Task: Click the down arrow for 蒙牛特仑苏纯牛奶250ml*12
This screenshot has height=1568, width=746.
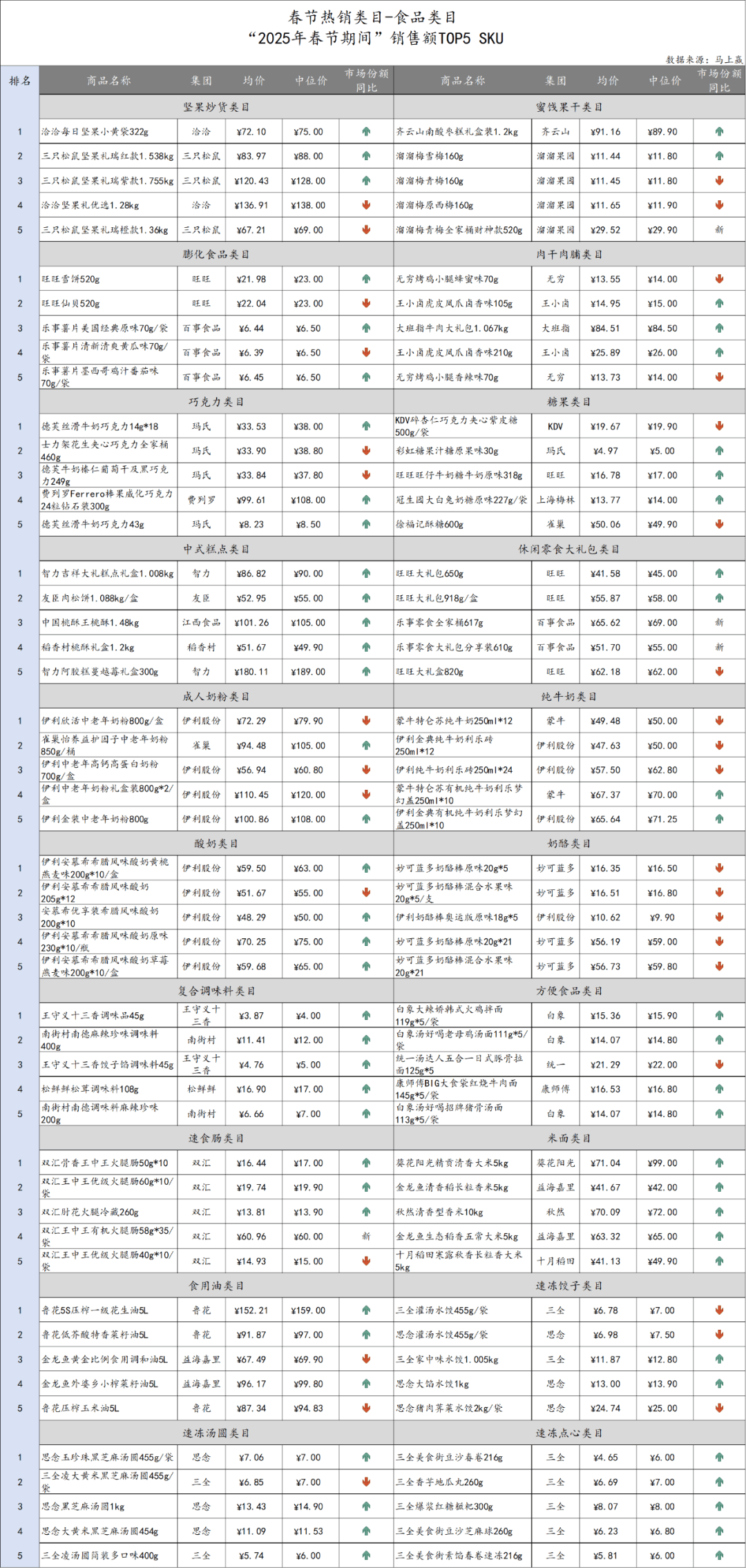Action: pos(719,721)
